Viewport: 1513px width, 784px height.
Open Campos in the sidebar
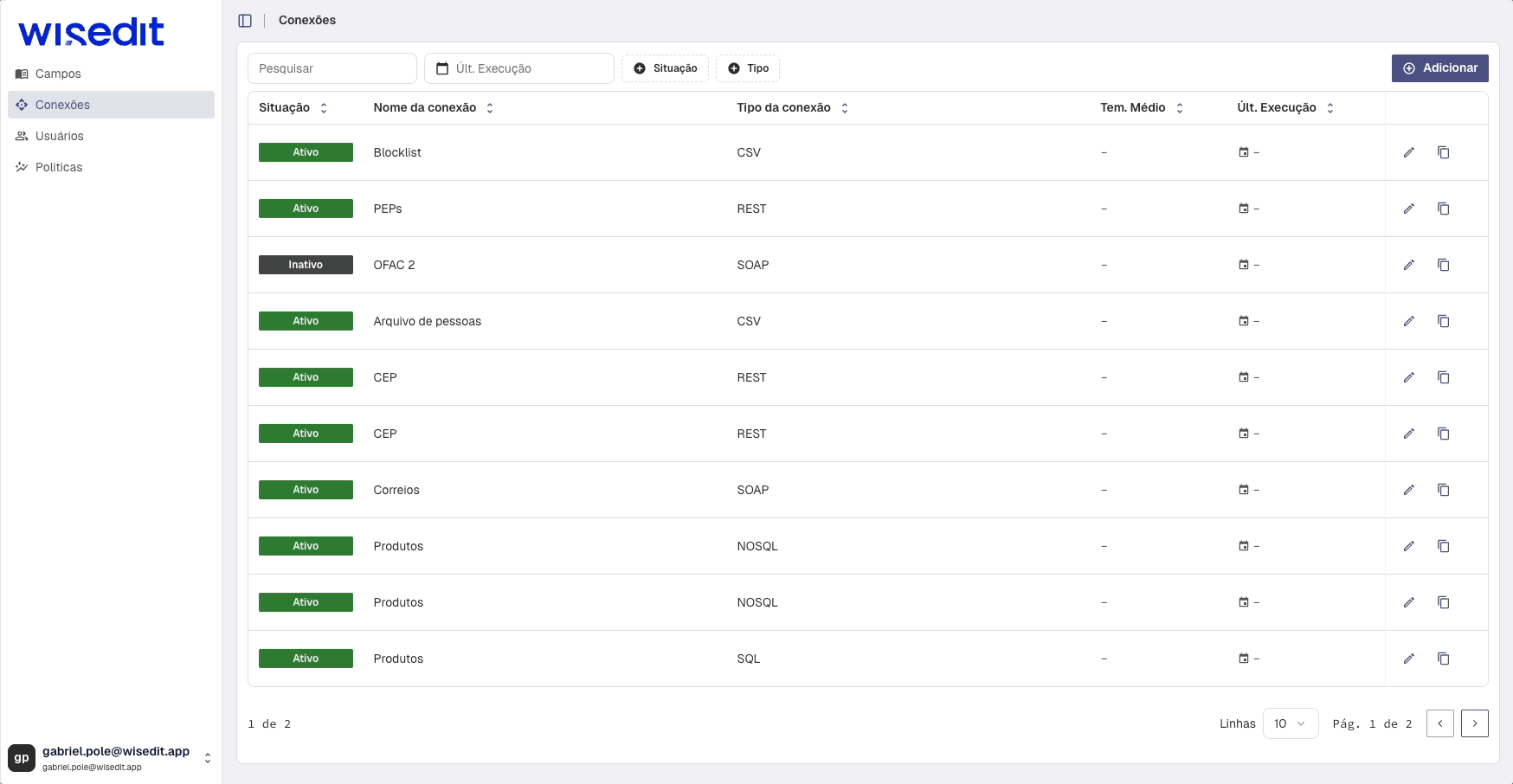pyautogui.click(x=58, y=74)
